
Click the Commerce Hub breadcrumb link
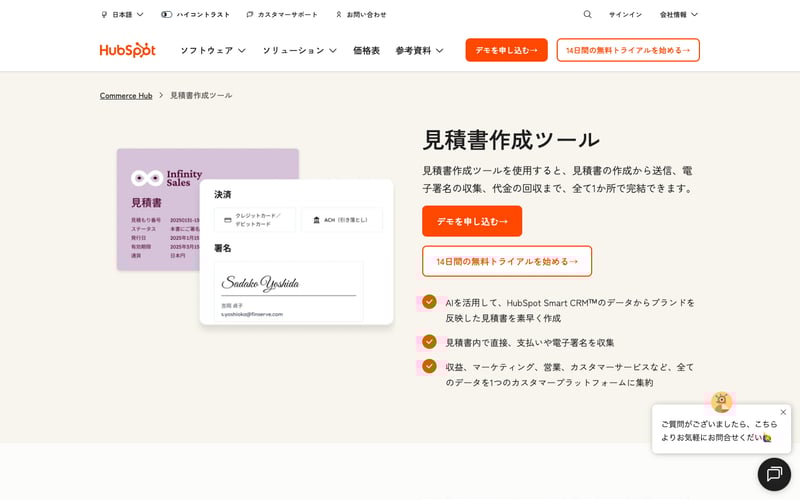pyautogui.click(x=126, y=95)
